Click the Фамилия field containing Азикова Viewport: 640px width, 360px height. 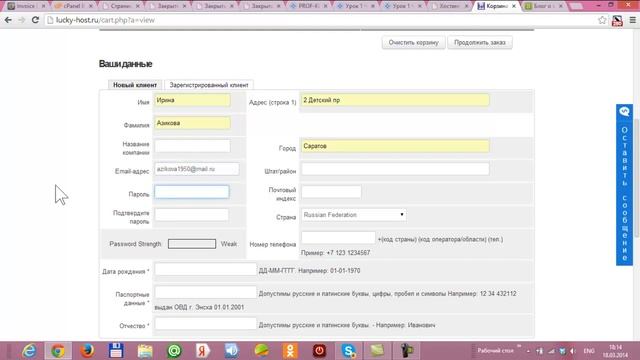click(192, 123)
